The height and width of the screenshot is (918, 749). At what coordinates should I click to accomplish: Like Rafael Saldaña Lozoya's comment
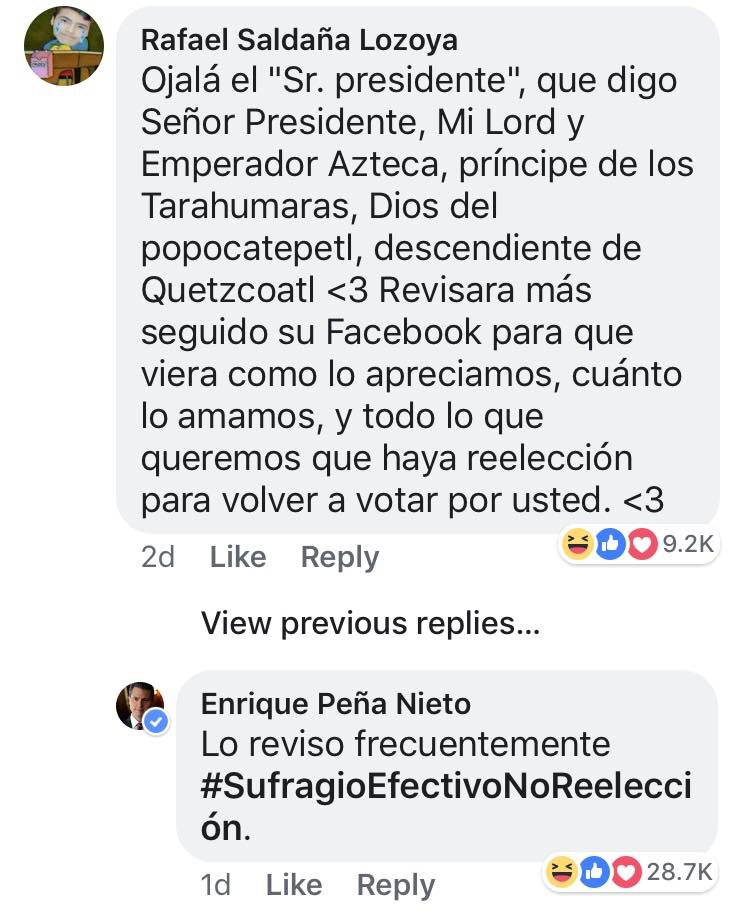click(x=238, y=557)
